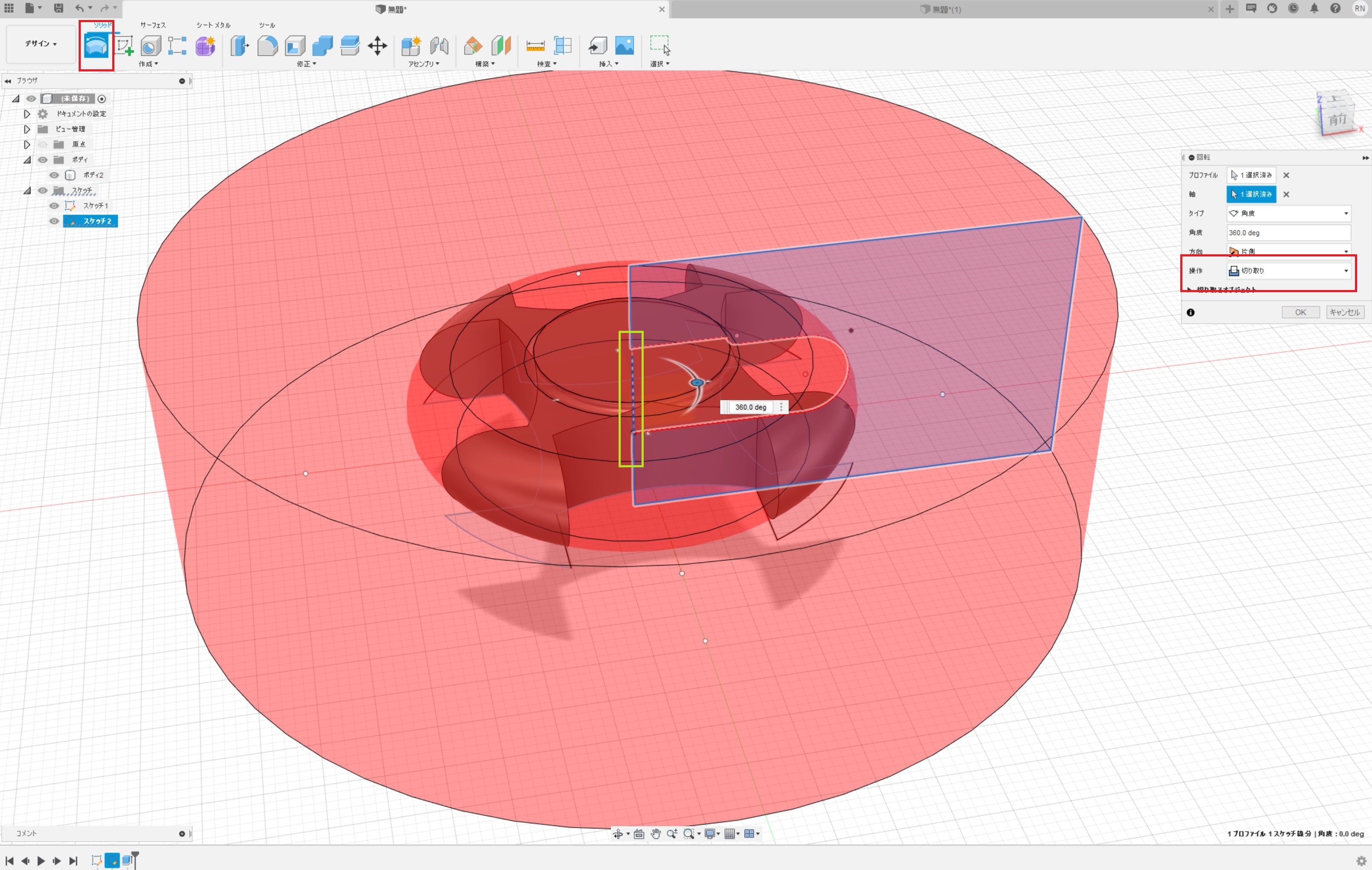
Task: Click the pan hand icon in navigation bar
Action: 655,833
